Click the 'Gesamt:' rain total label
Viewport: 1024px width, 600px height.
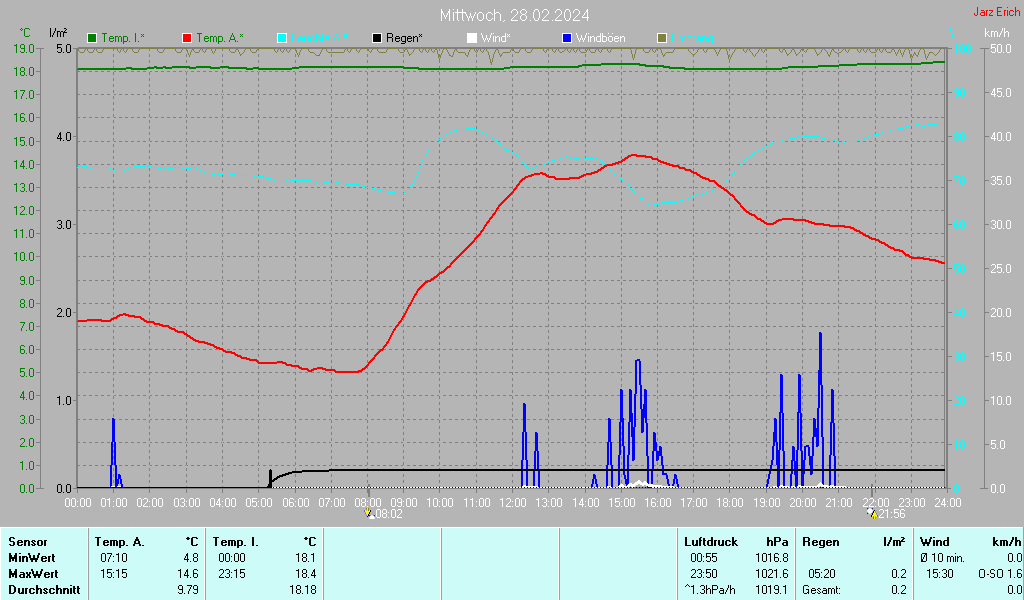(x=822, y=590)
